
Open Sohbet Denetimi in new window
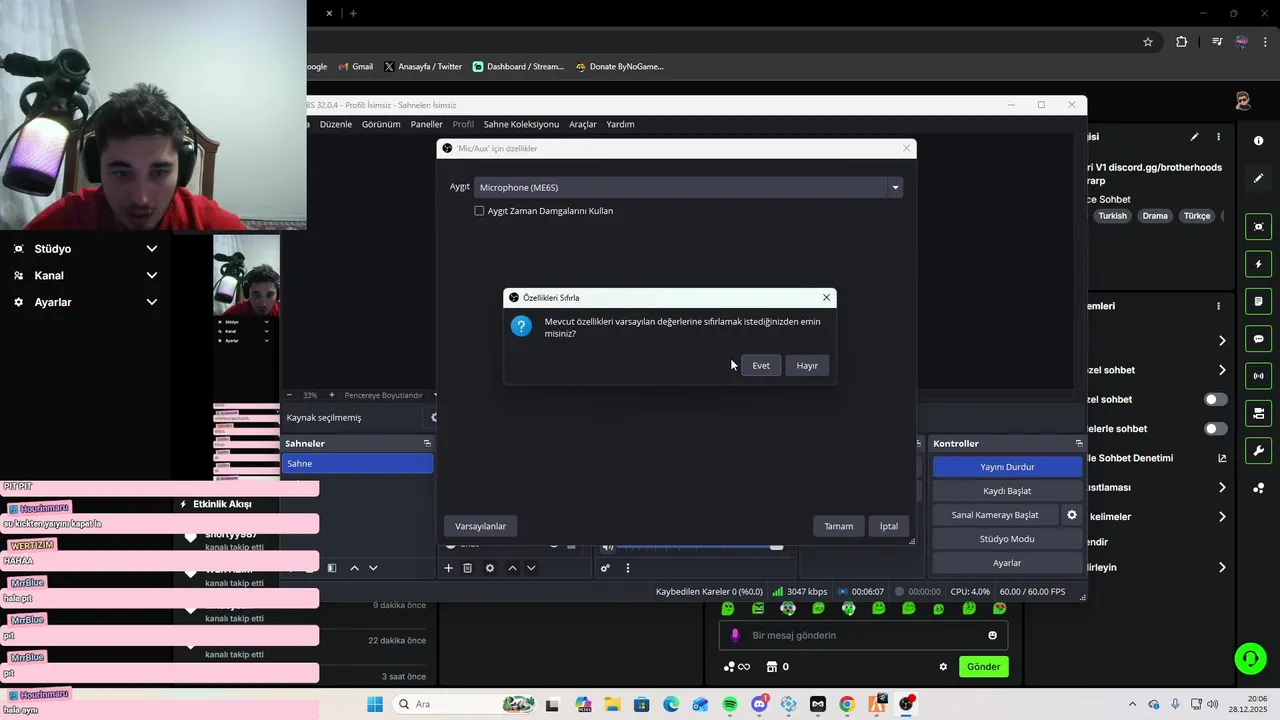click(x=1222, y=458)
